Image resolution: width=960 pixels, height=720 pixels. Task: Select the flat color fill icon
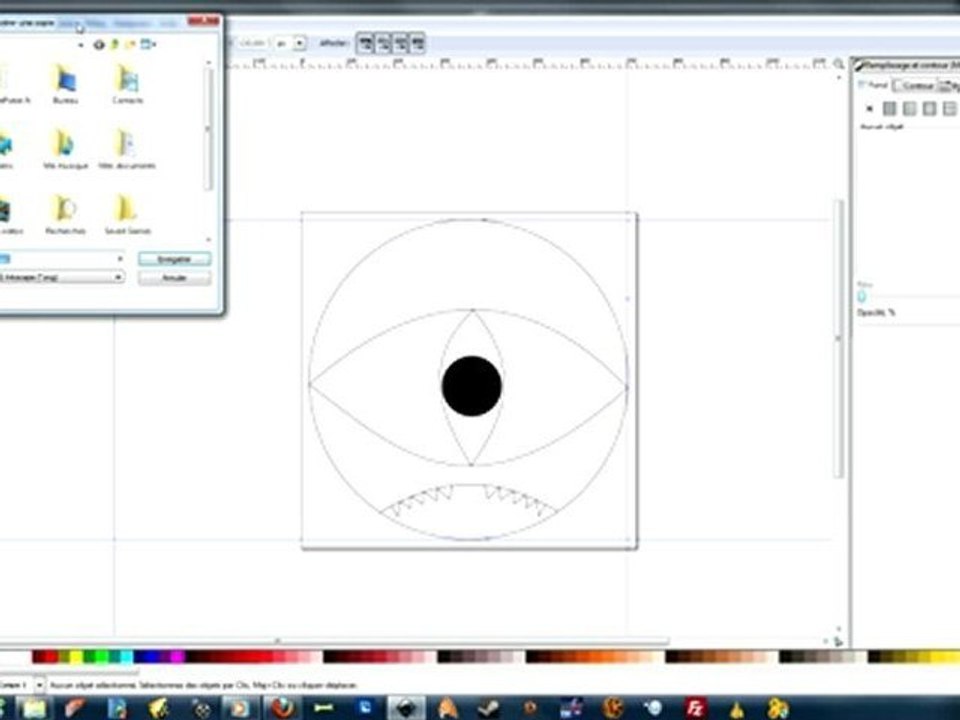click(890, 109)
